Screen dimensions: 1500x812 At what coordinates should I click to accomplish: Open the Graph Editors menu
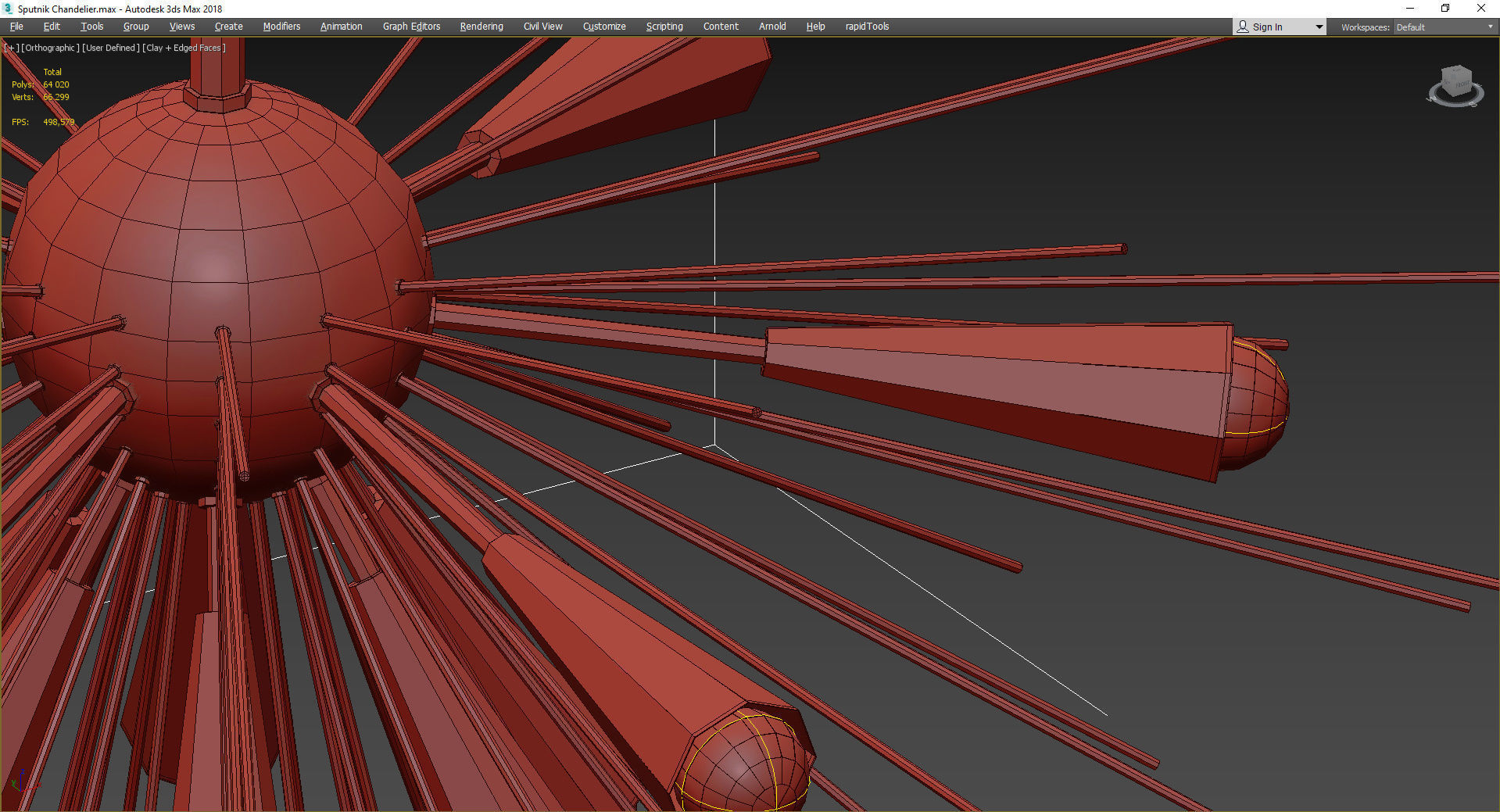click(411, 27)
